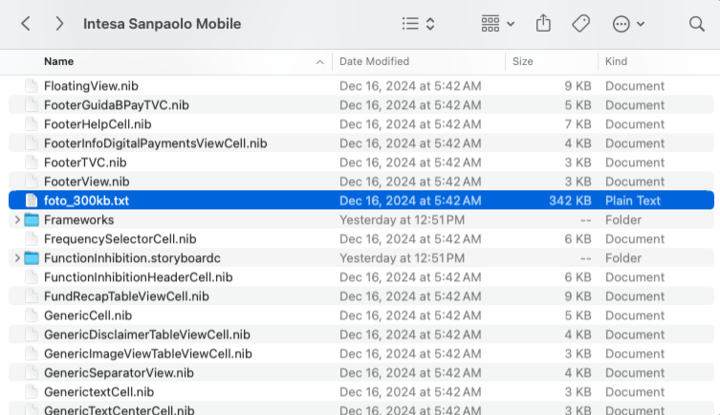Select FunctionInhibition.storyboardc folder name
Image resolution: width=720 pixels, height=415 pixels.
(x=132, y=258)
